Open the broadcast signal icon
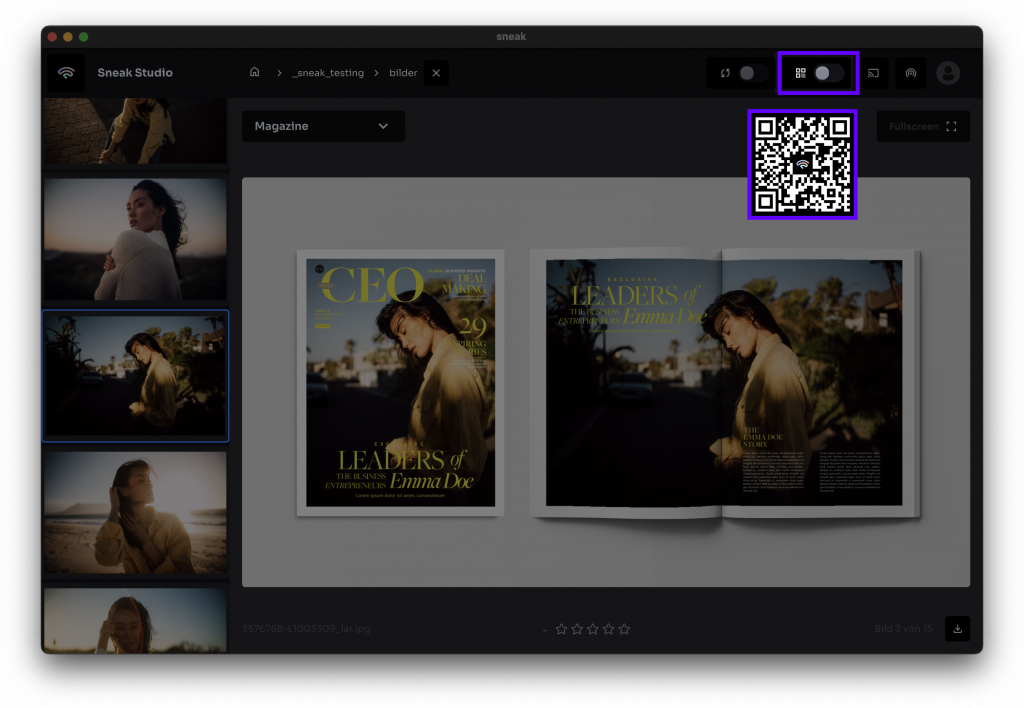The image size is (1024, 708). (910, 73)
